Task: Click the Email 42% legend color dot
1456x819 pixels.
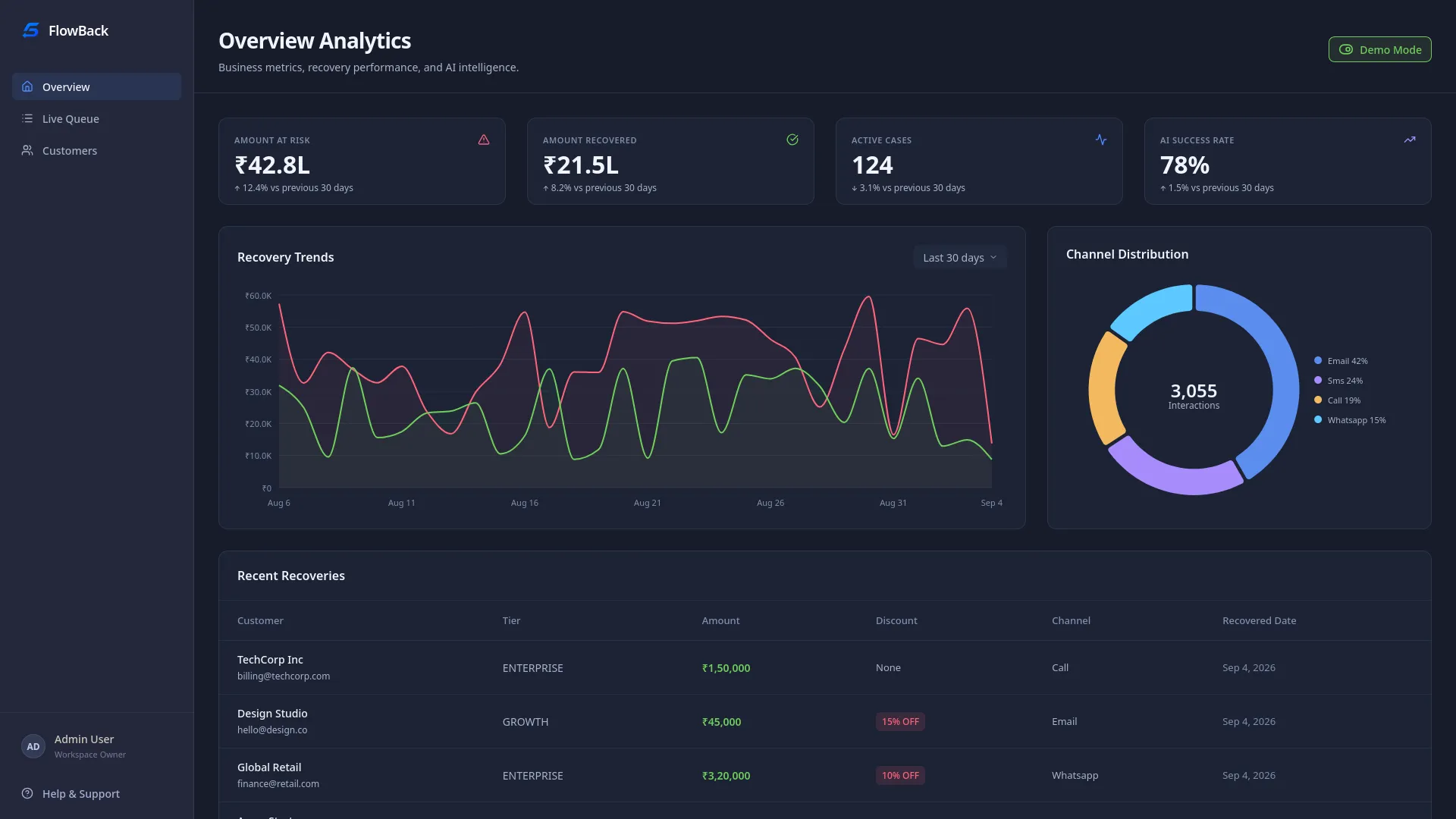Action: (1318, 360)
